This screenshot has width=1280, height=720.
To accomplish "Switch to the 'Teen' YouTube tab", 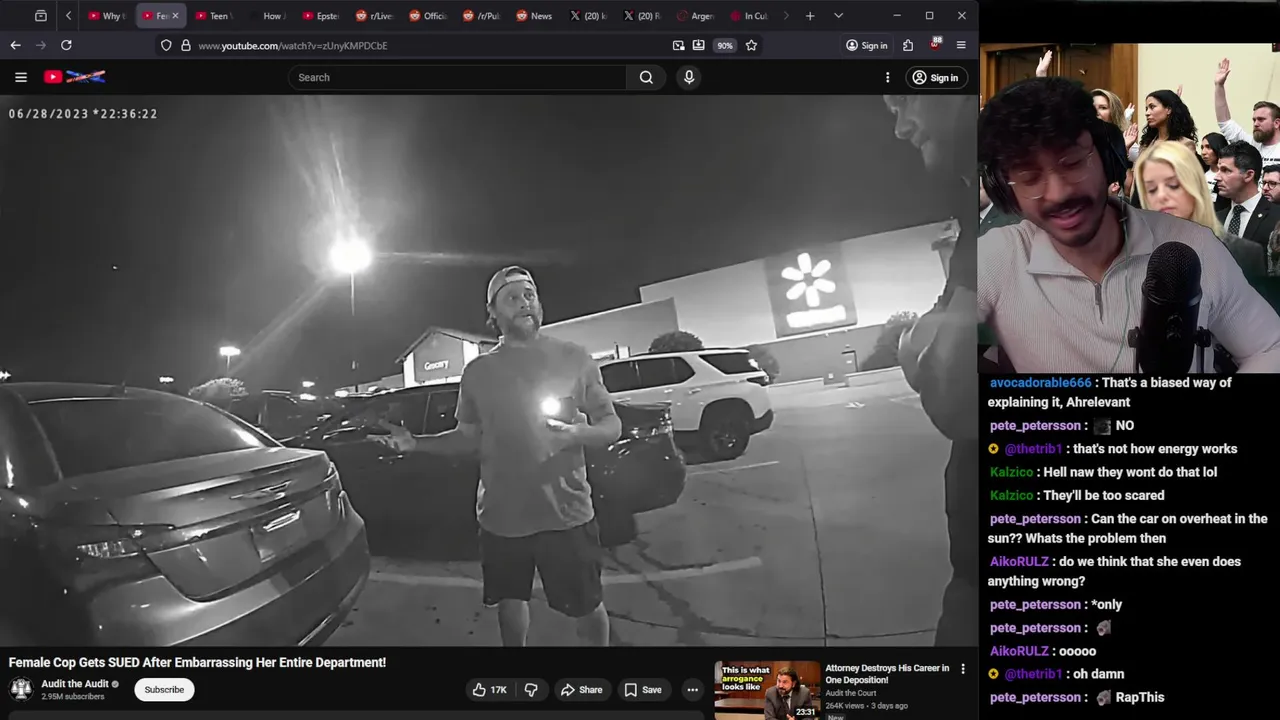I will [212, 16].
